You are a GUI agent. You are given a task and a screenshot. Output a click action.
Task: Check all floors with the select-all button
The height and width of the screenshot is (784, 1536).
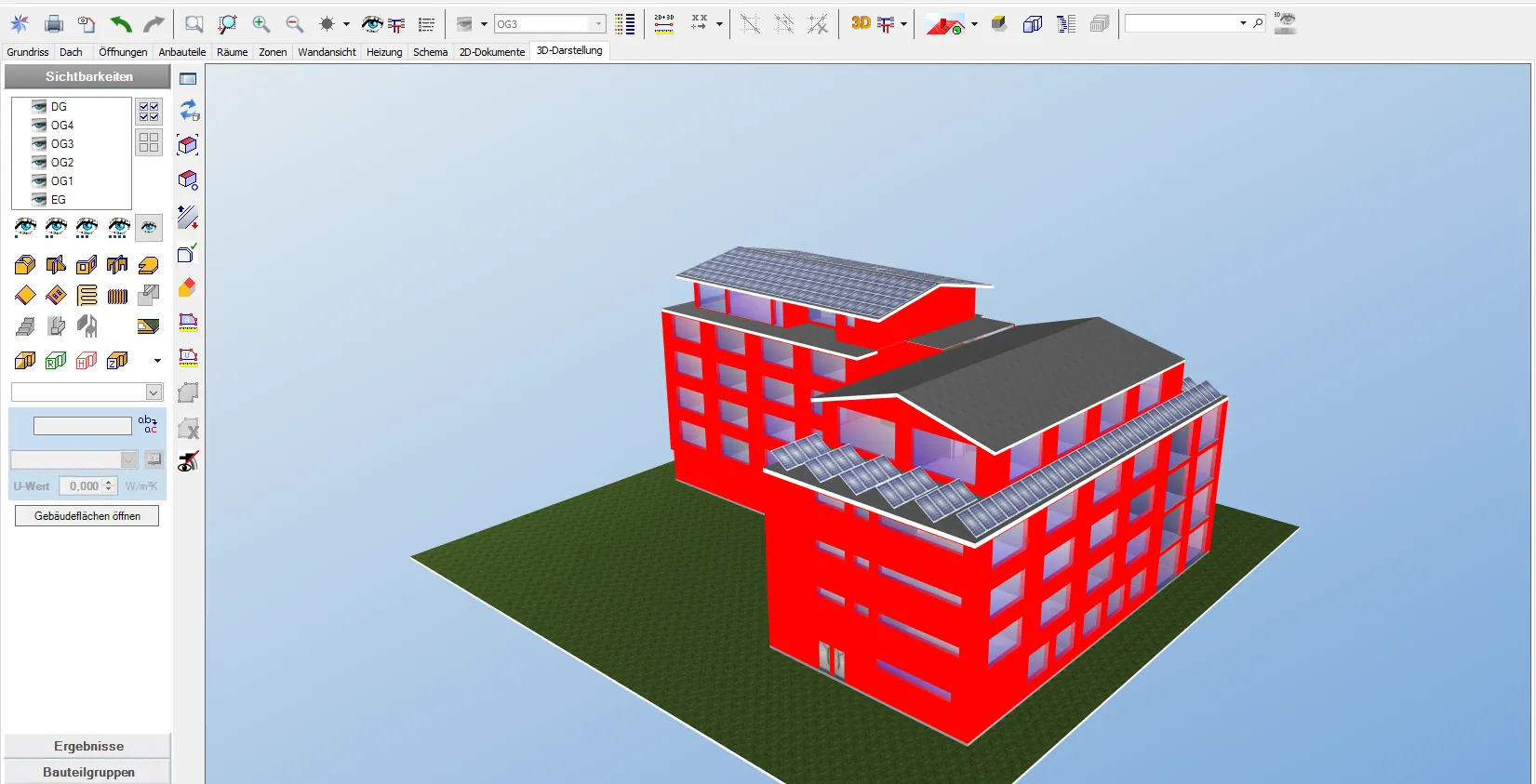149,112
